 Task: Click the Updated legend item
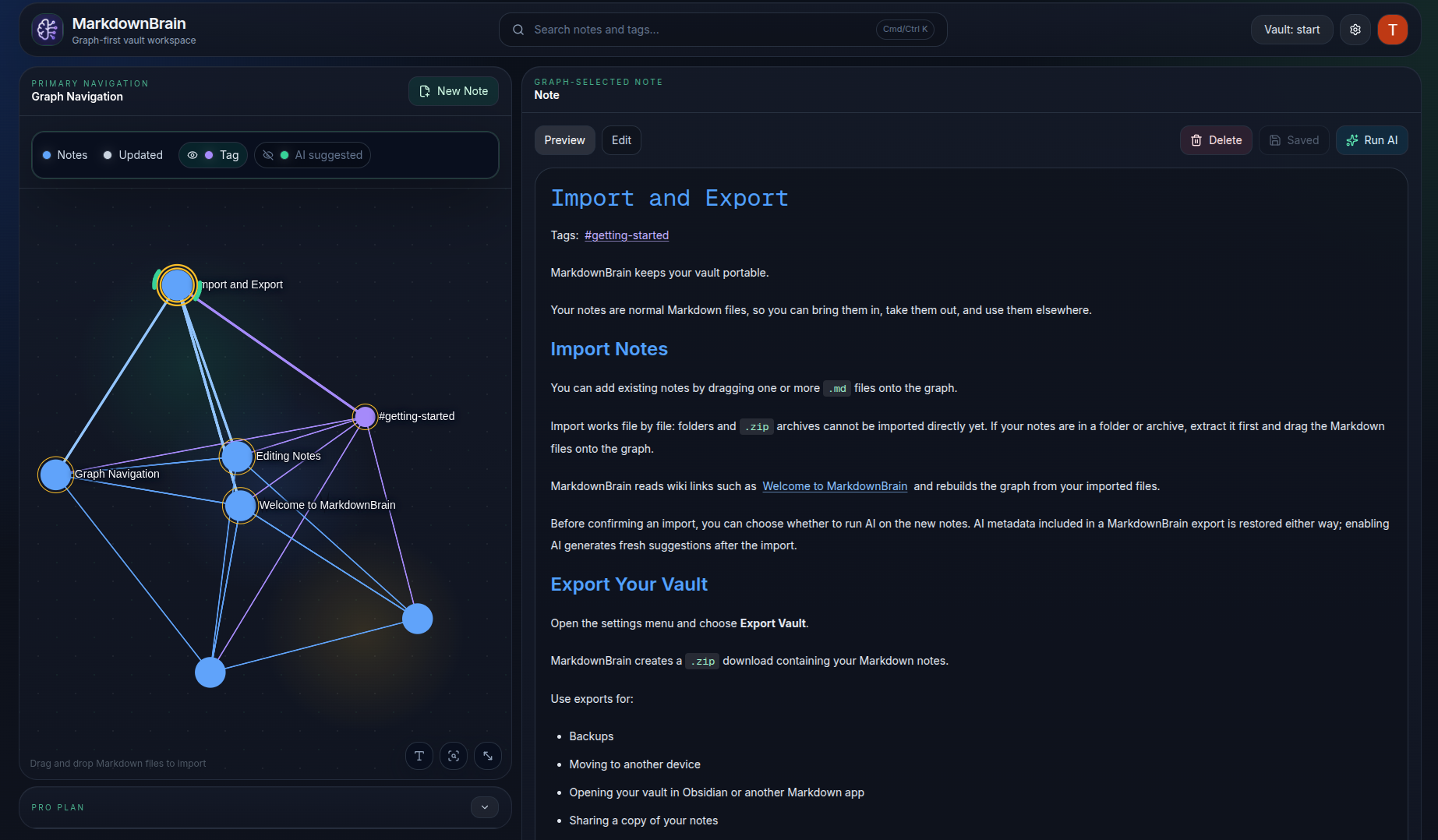(133, 155)
